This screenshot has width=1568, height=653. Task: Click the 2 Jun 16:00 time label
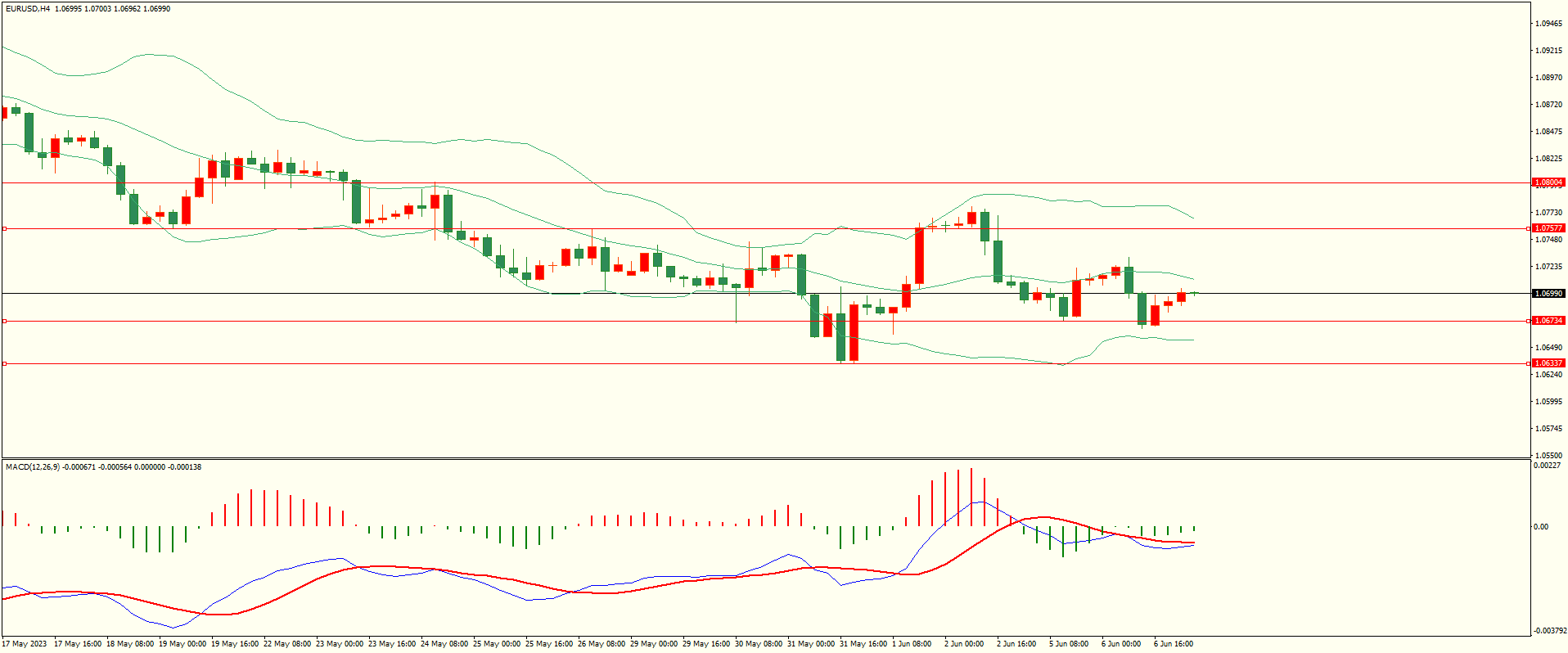pyautogui.click(x=1016, y=644)
